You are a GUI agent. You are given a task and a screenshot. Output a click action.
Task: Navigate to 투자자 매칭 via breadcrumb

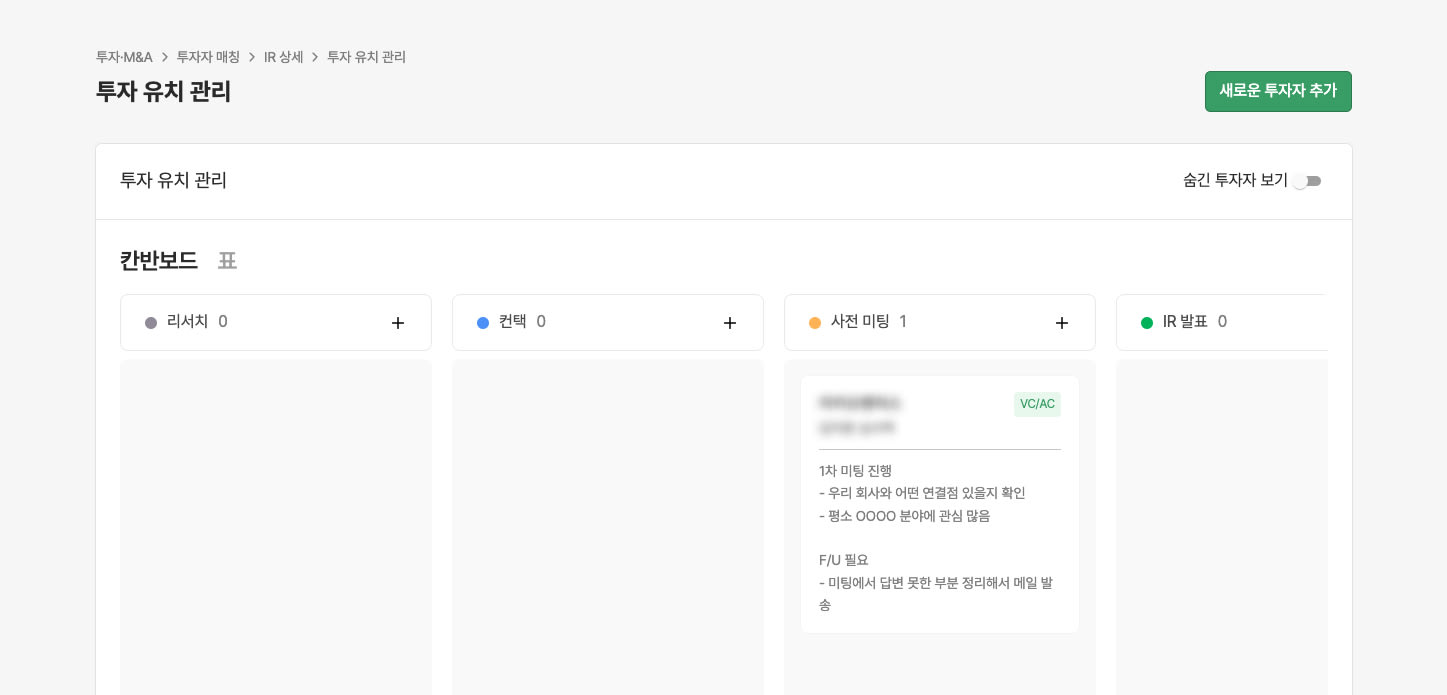(208, 57)
